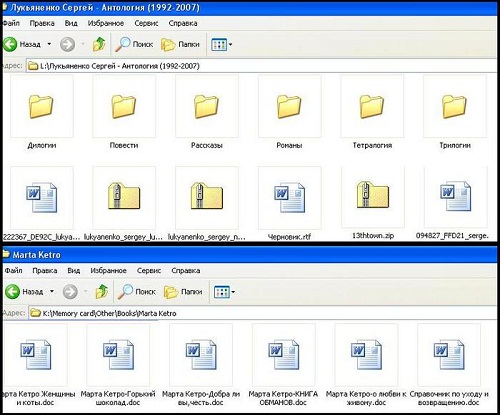Viewport: 500px width, 415px height.
Task: Open the Тетралогия folder
Action: (372, 106)
